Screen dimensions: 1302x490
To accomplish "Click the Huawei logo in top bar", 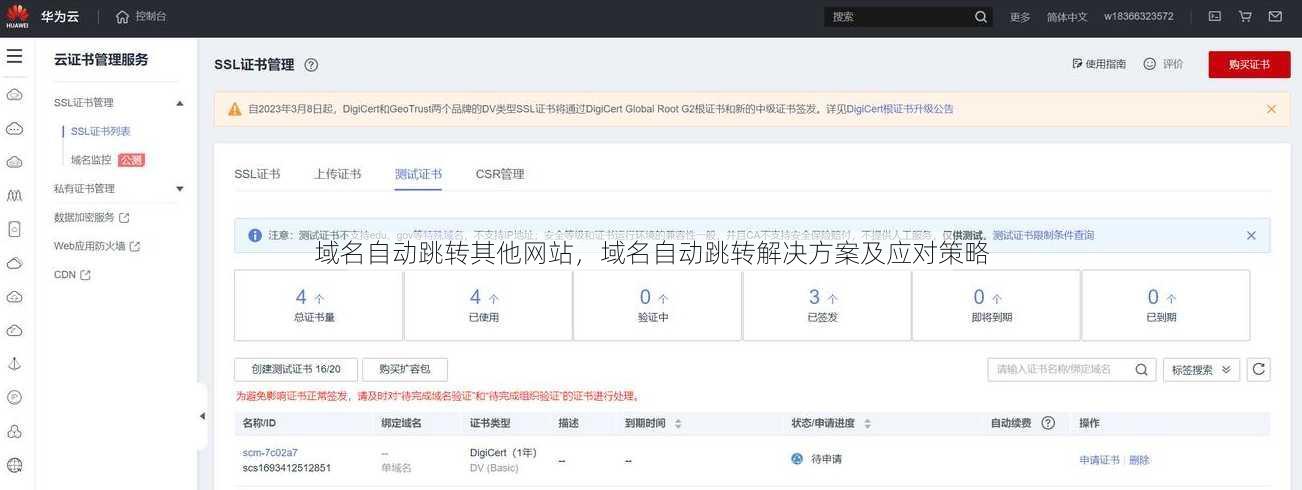I will point(17,16).
